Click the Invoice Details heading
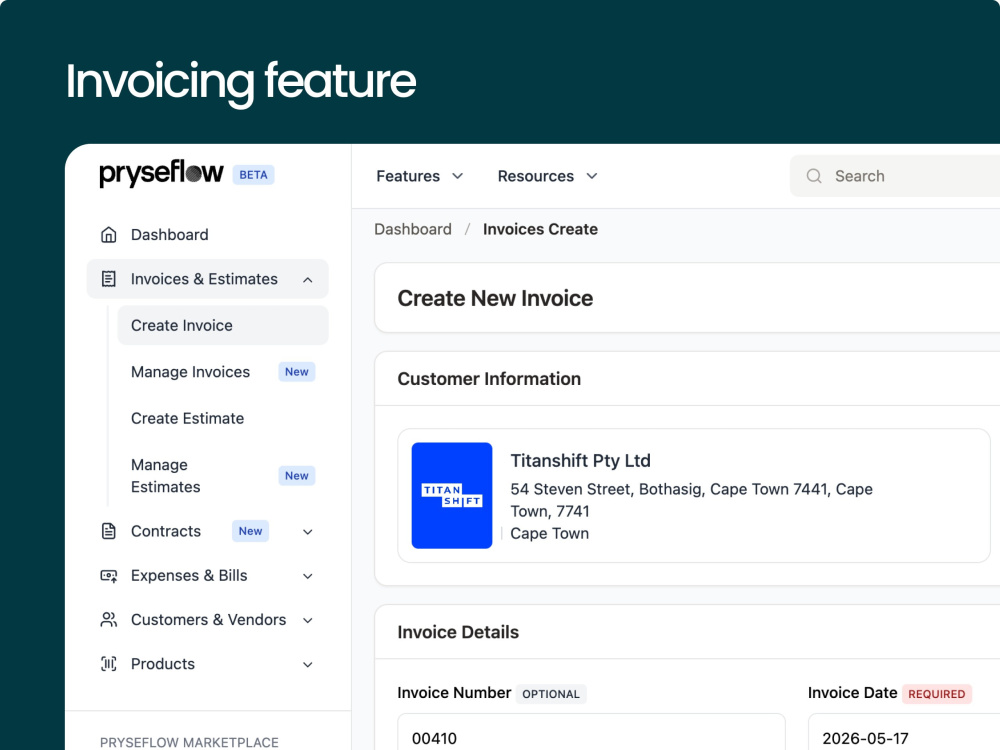Image resolution: width=1000 pixels, height=750 pixels. (x=458, y=632)
